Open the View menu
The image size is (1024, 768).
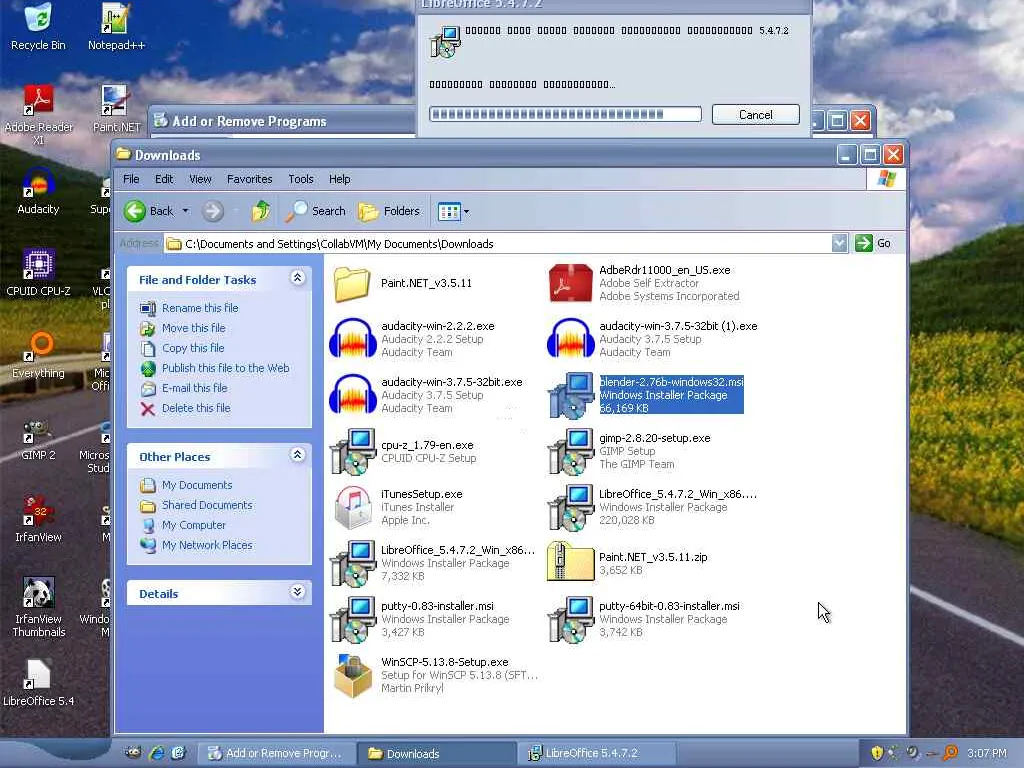pos(200,179)
